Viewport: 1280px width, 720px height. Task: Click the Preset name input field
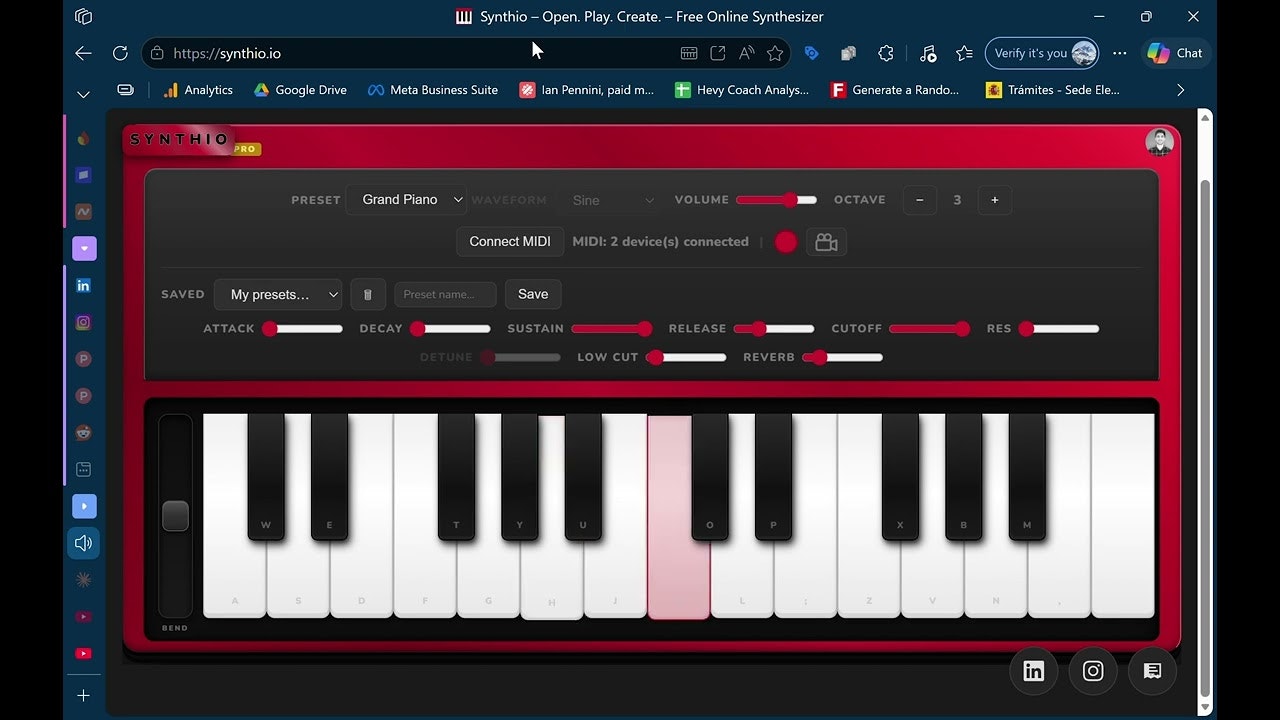tap(445, 294)
